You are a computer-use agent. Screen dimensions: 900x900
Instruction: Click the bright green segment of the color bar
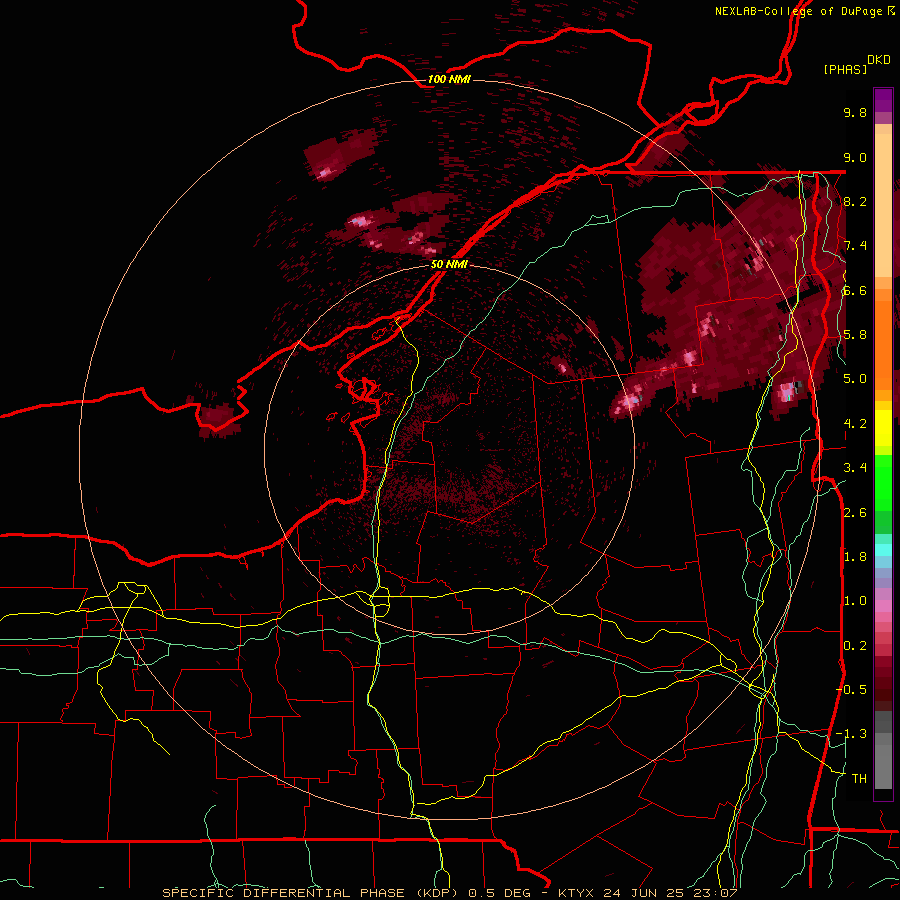click(883, 482)
